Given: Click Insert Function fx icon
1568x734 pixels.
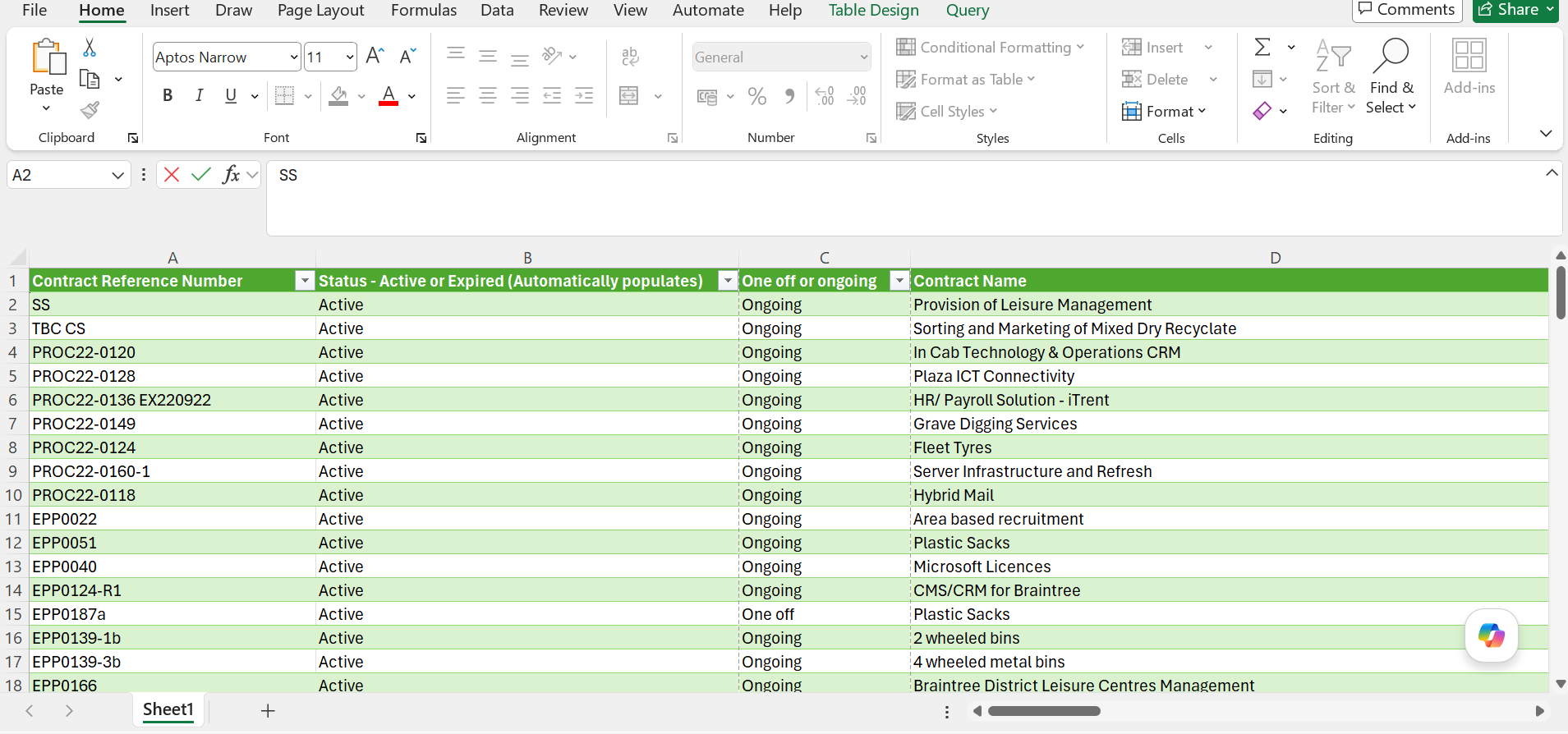Looking at the screenshot, I should pyautogui.click(x=232, y=174).
